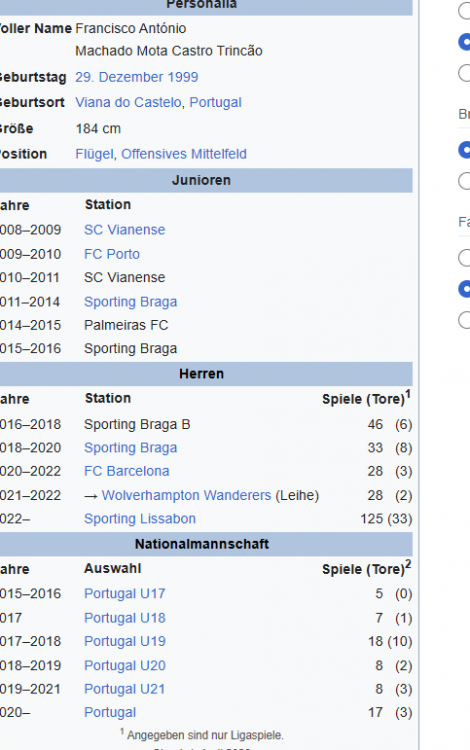Select the unchecked radio button under Br heading
The height and width of the screenshot is (750, 470).
(x=464, y=181)
